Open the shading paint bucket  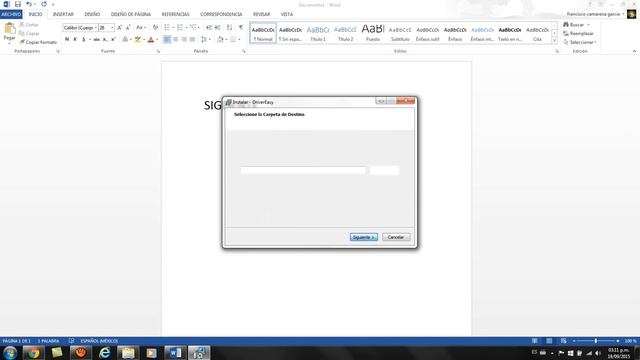(220, 40)
